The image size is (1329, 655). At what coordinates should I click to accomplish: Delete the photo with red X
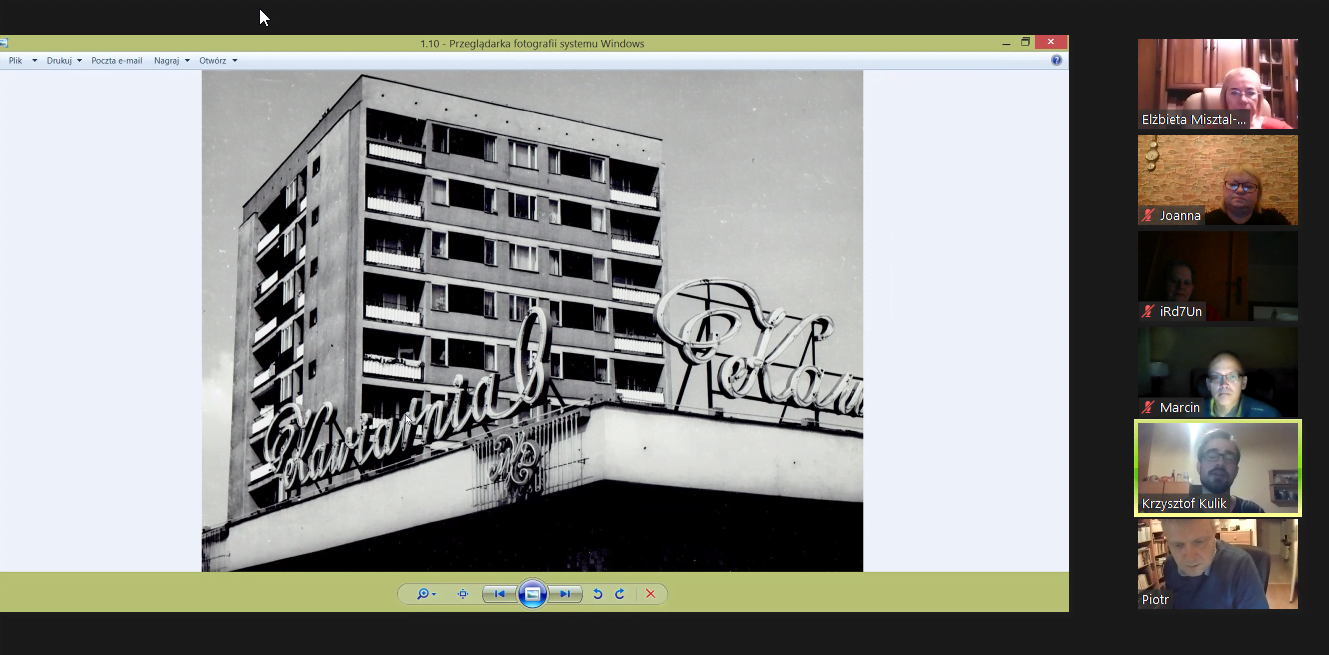click(x=650, y=594)
